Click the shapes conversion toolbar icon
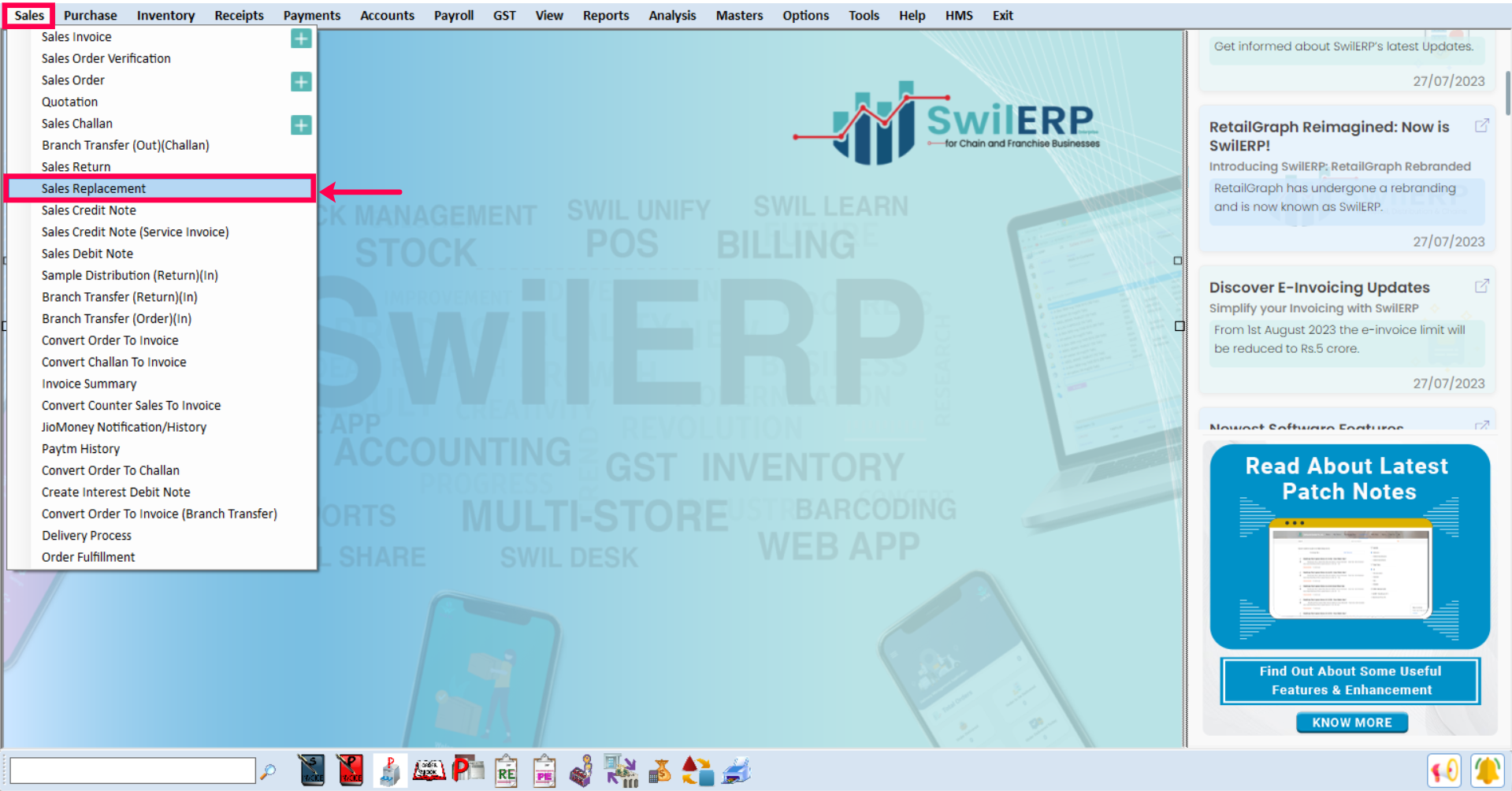Image resolution: width=1512 pixels, height=791 pixels. [697, 771]
